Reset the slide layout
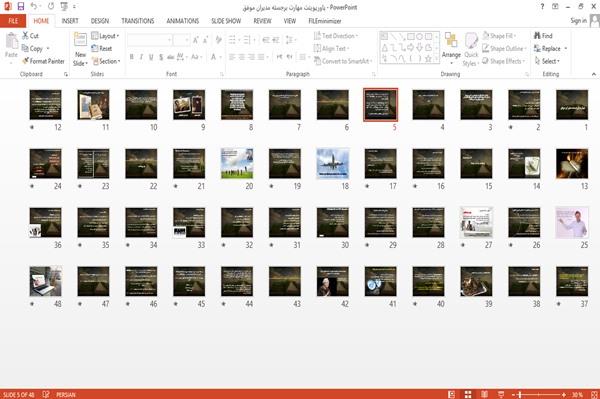This screenshot has height=399, width=600. pos(101,48)
